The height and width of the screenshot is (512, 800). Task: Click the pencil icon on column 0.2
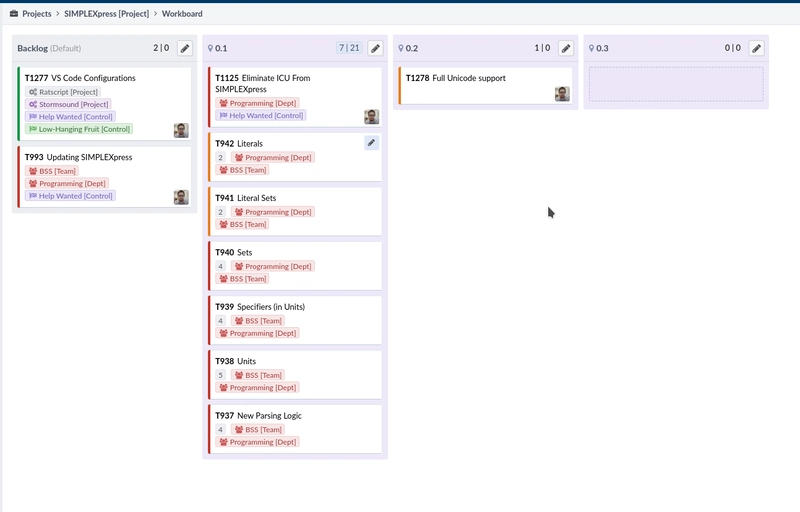566,48
